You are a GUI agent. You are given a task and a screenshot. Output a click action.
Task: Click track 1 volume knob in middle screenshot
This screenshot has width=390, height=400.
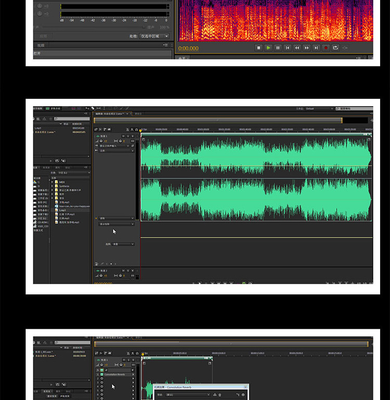pos(101,141)
